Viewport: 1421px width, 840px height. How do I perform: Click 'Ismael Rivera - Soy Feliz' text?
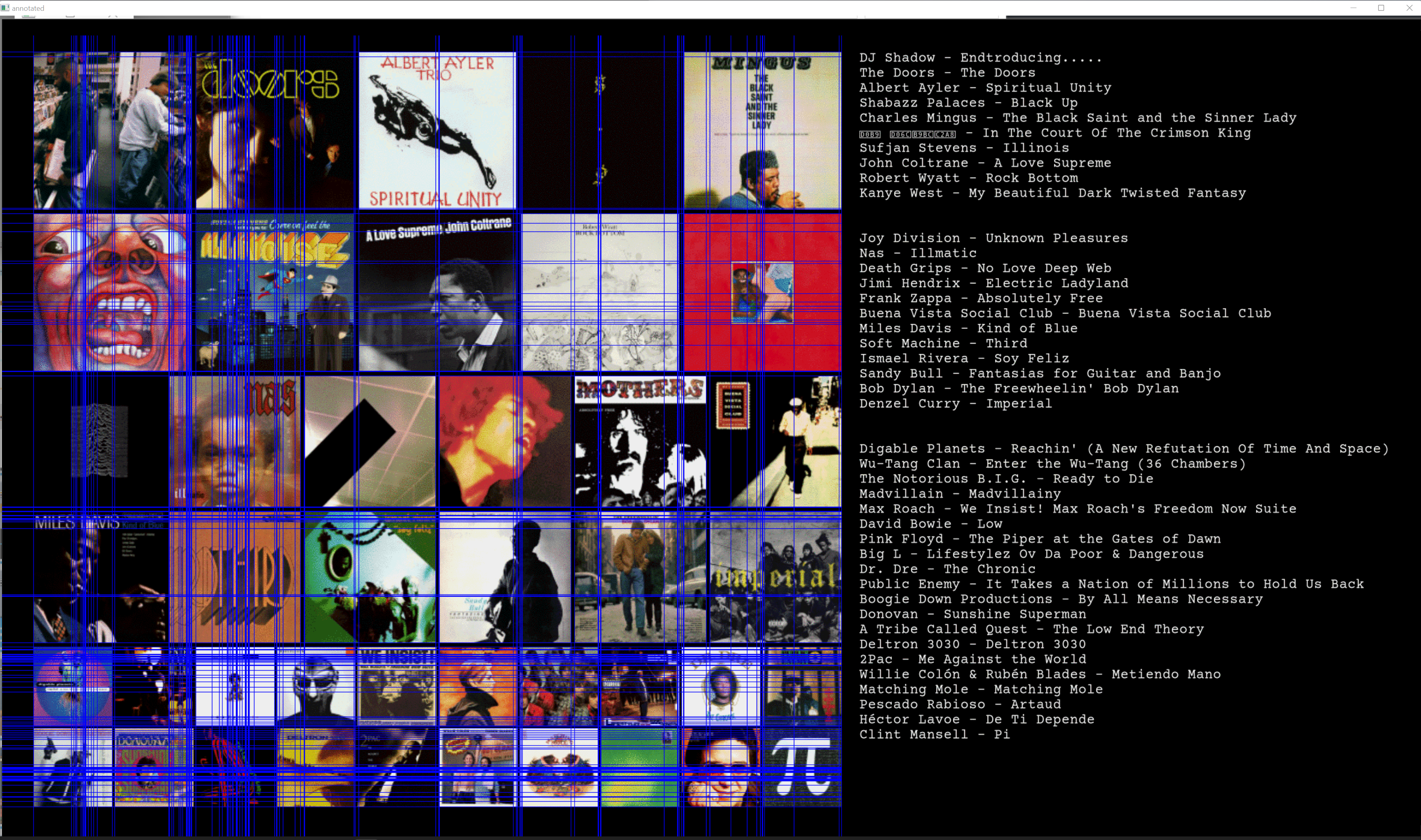964,358
